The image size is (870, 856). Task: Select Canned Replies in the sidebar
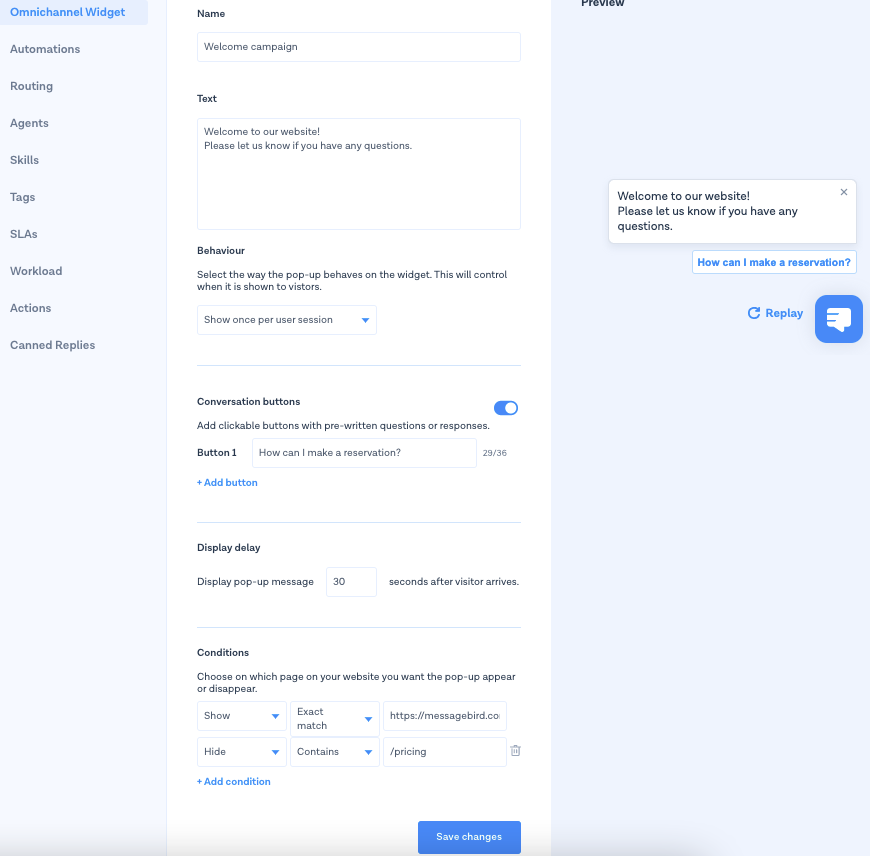53,345
